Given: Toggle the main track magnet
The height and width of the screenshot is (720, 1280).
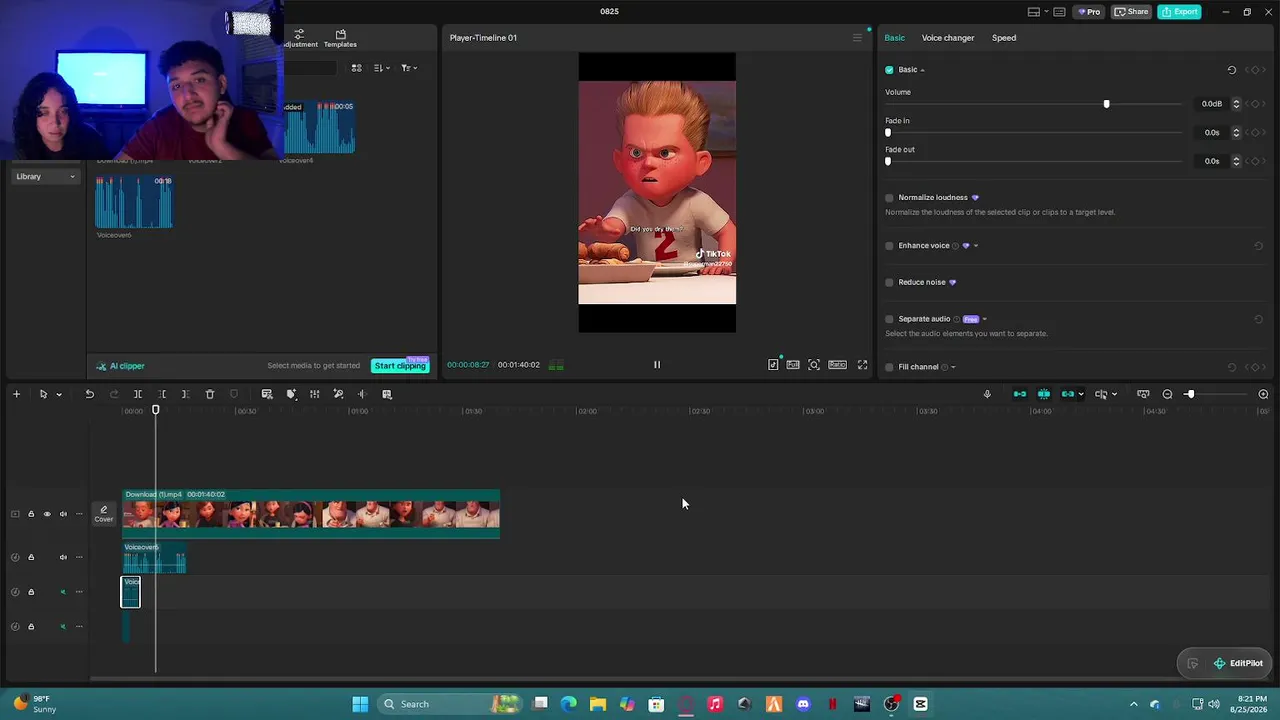Looking at the screenshot, I should (1019, 394).
